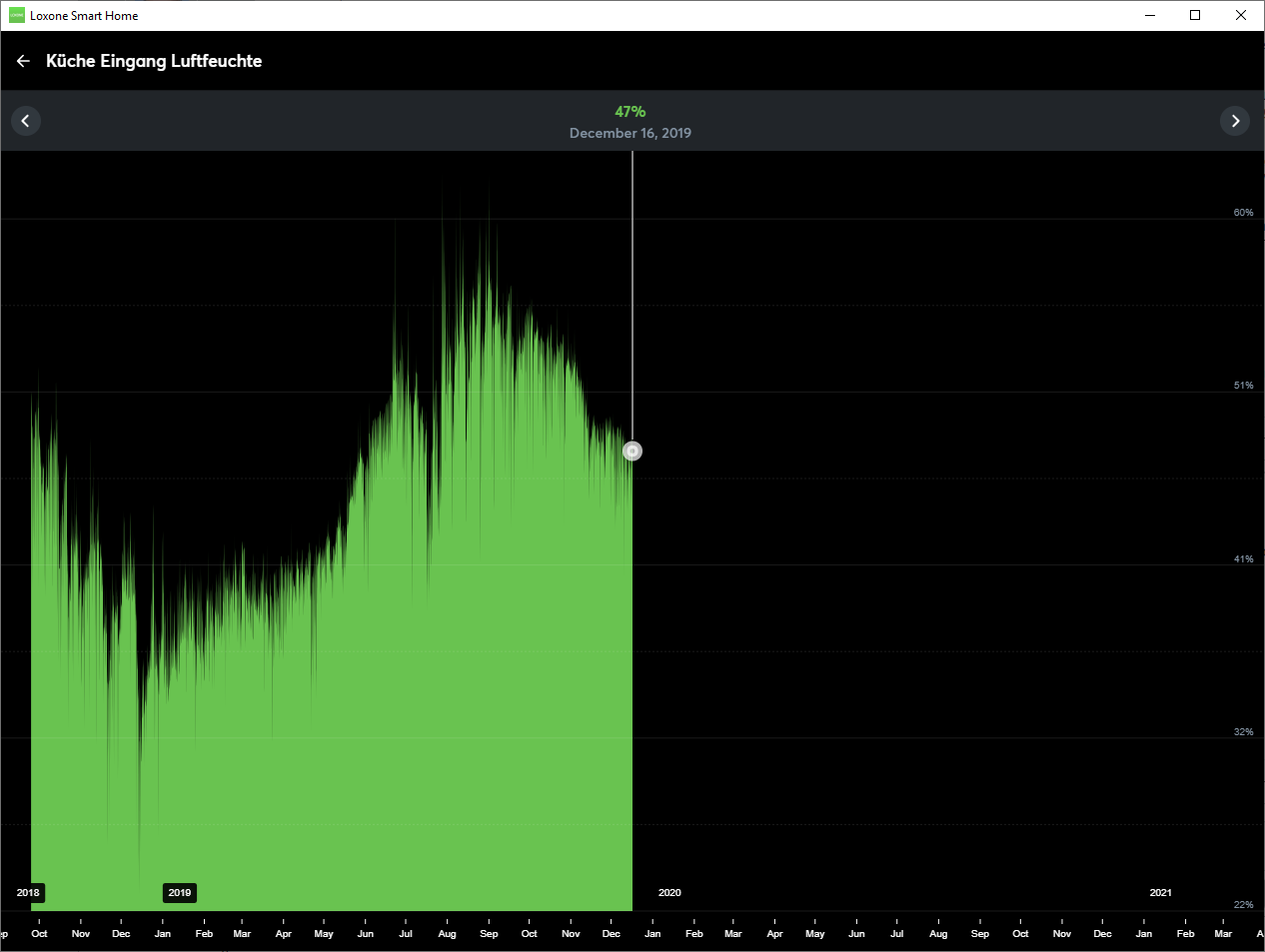Click the 51% y-axis label
This screenshot has height=952, width=1265.
pyautogui.click(x=1243, y=386)
